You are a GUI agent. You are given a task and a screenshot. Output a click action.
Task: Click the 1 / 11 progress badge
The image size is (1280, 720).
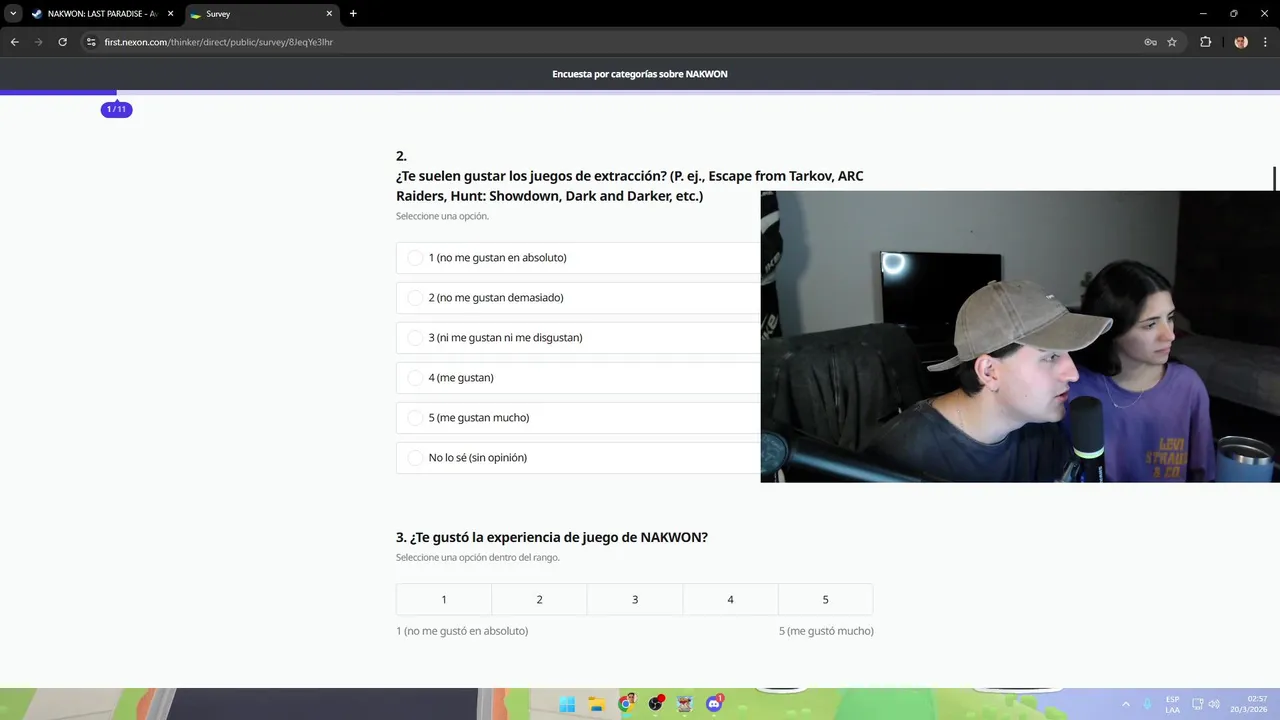(x=116, y=109)
